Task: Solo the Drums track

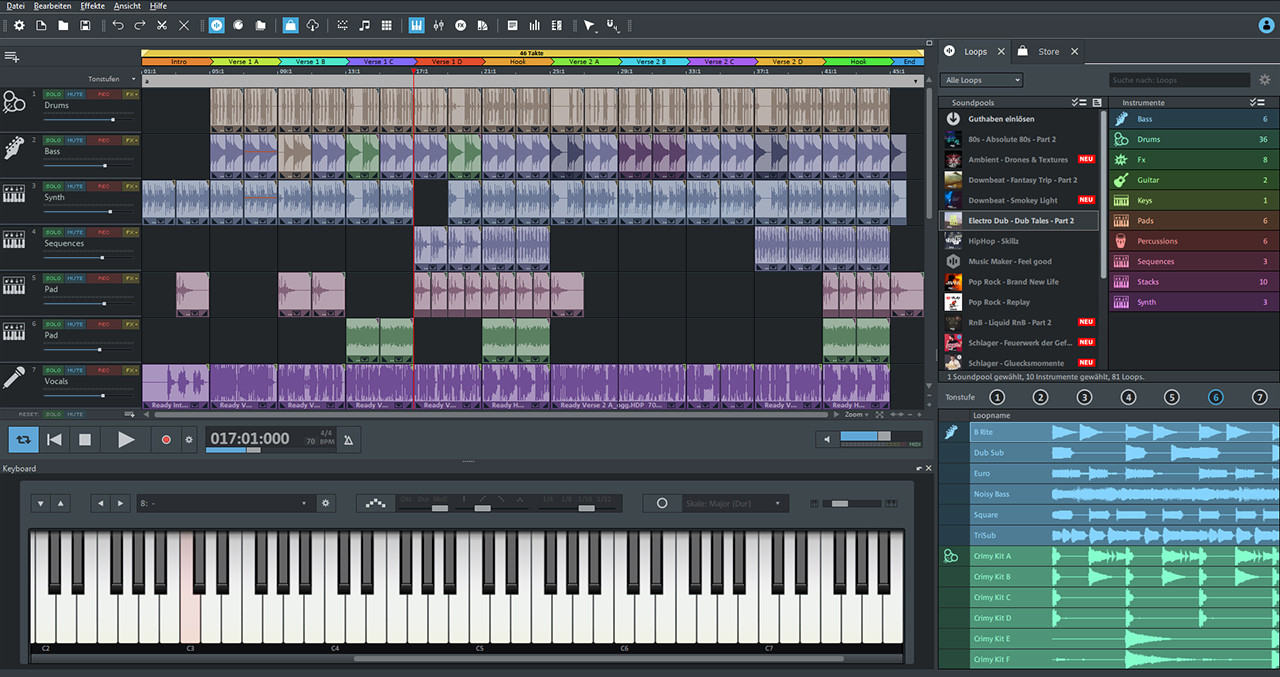Action: point(54,94)
